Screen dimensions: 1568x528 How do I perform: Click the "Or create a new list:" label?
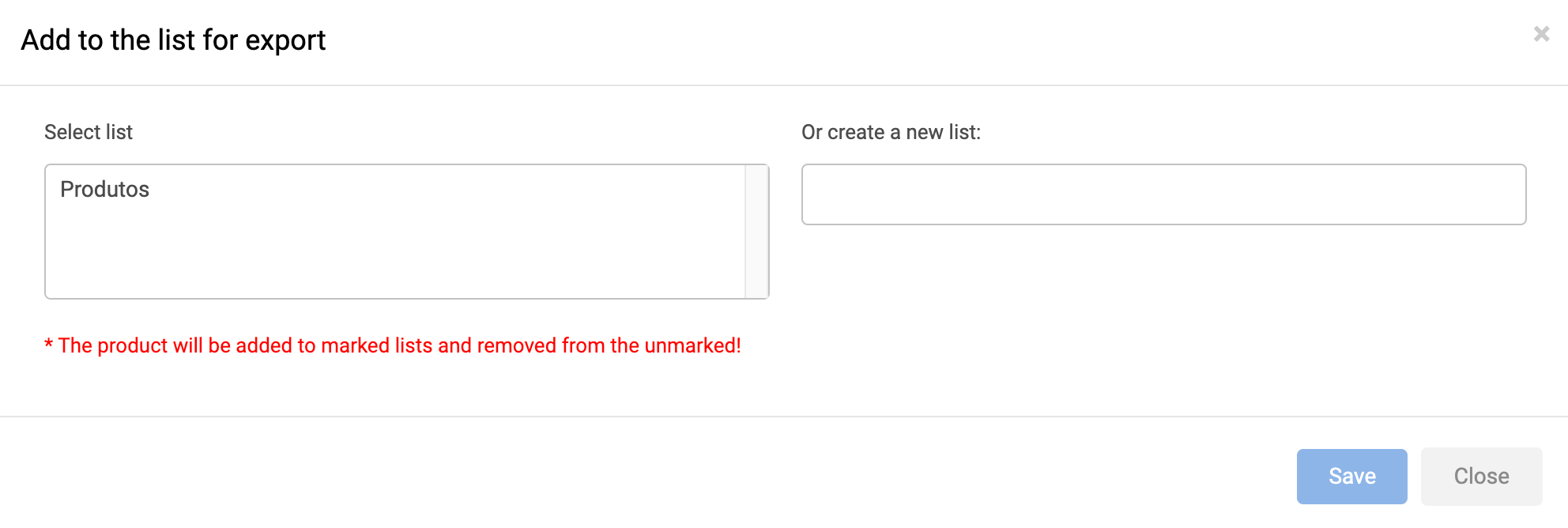[x=891, y=132]
